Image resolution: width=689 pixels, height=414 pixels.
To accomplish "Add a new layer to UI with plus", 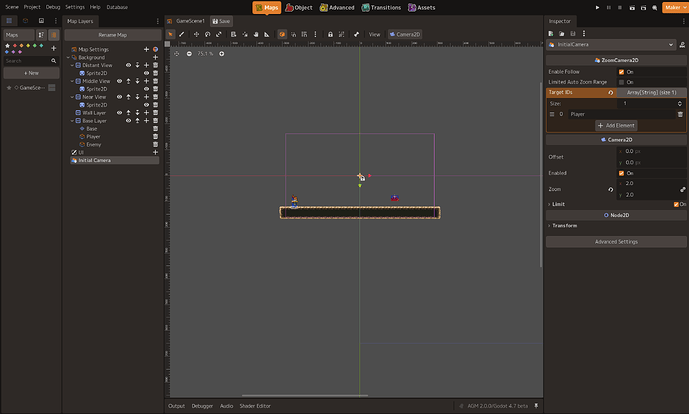I will click(x=155, y=153).
